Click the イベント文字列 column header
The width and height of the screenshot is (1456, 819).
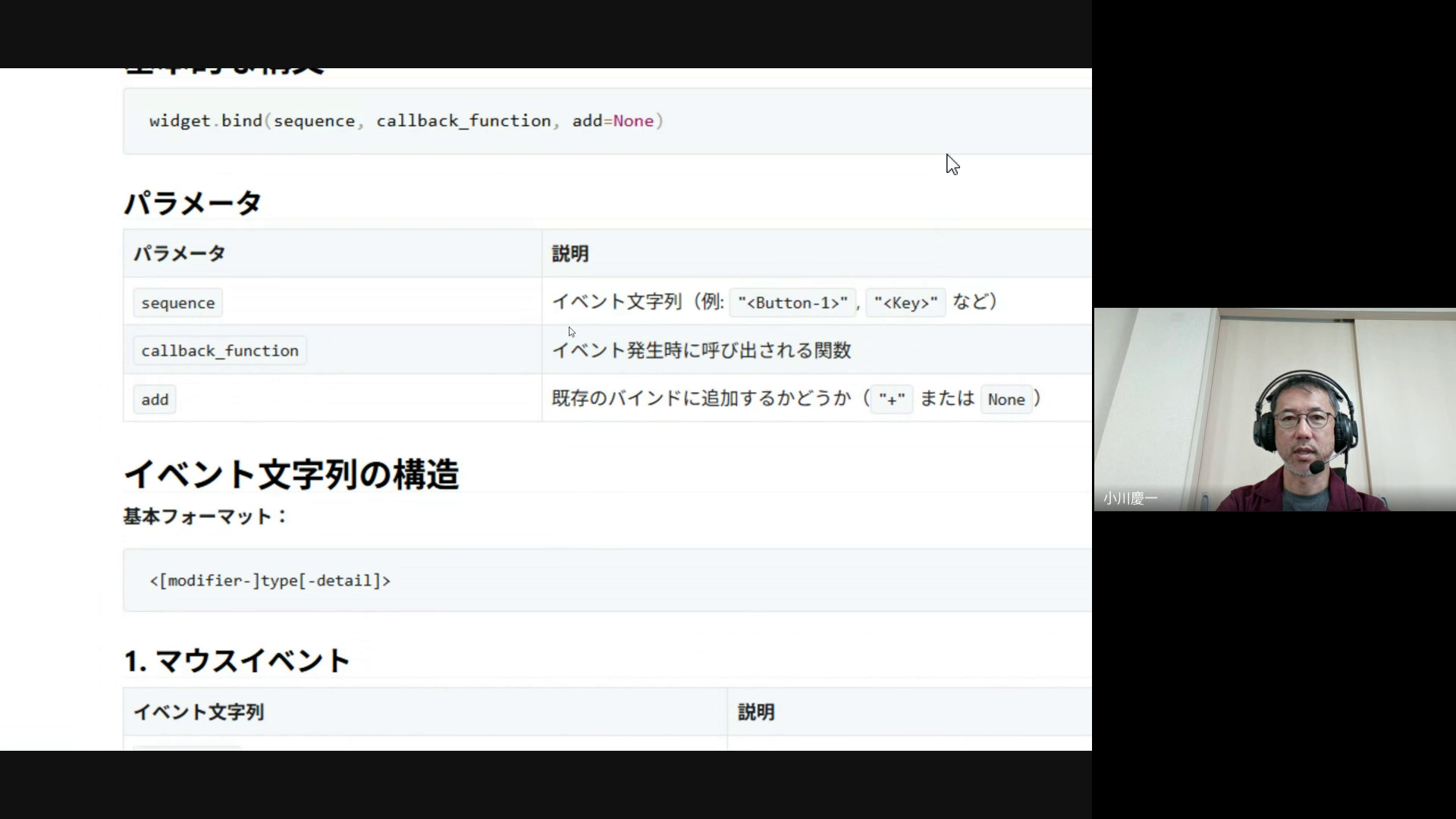pos(199,712)
